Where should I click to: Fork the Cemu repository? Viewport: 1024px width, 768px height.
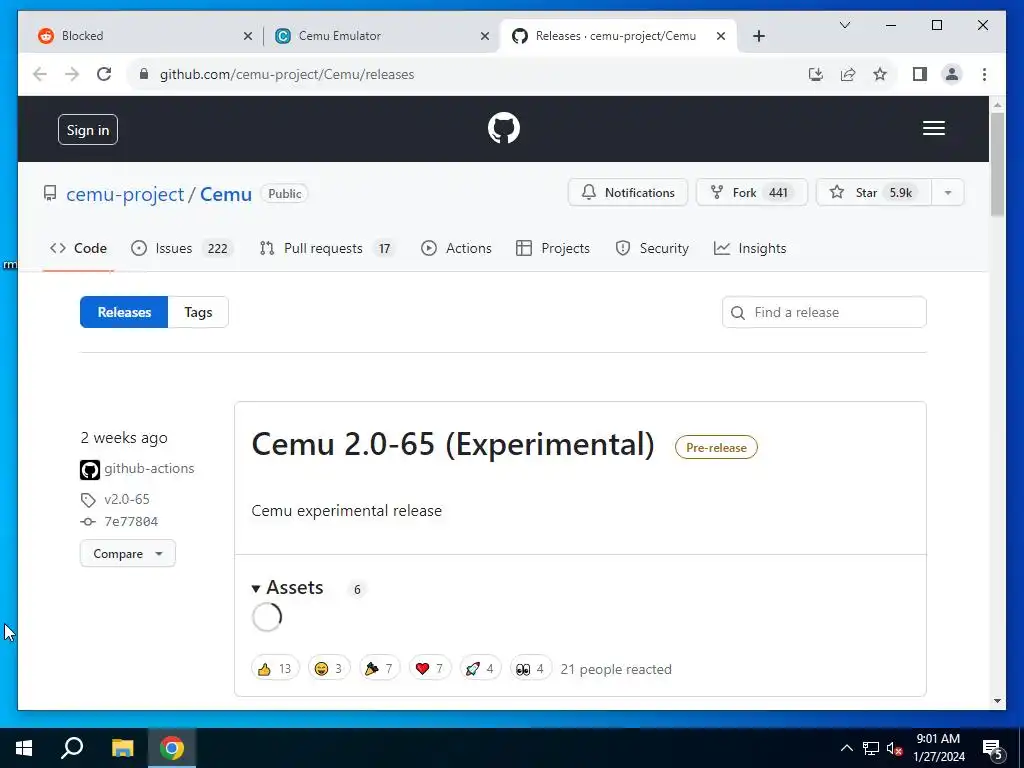752,193
